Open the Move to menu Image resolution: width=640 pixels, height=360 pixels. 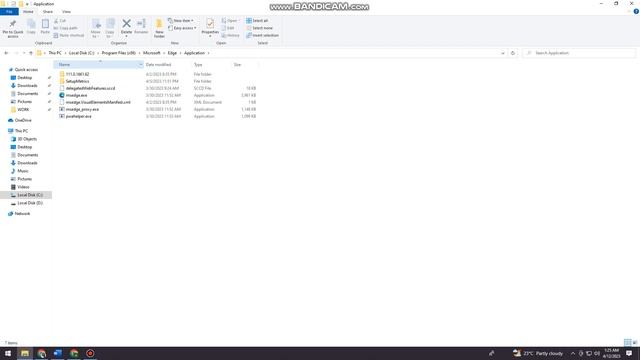(96, 29)
